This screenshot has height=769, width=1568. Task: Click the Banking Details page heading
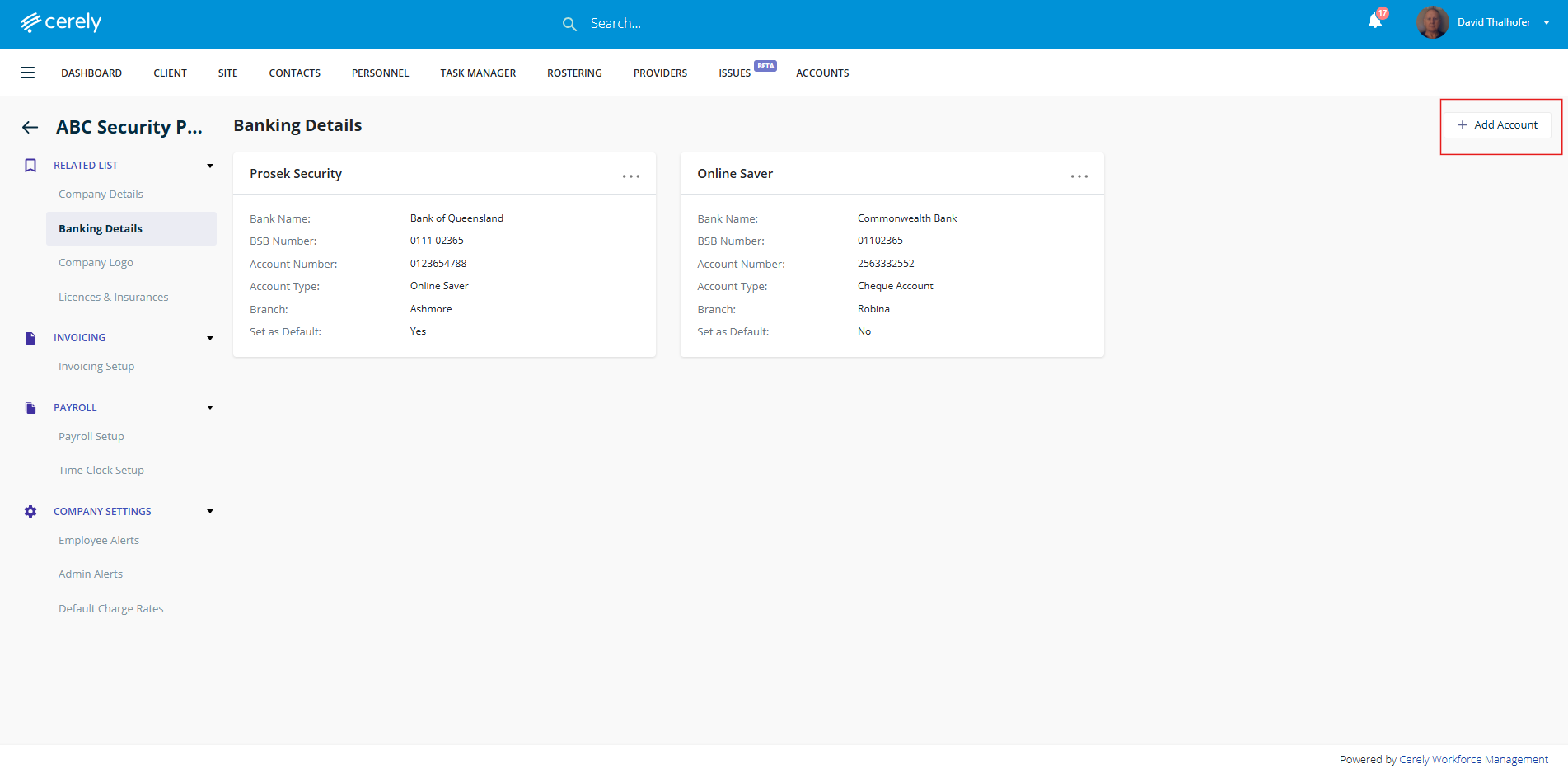[x=297, y=125]
